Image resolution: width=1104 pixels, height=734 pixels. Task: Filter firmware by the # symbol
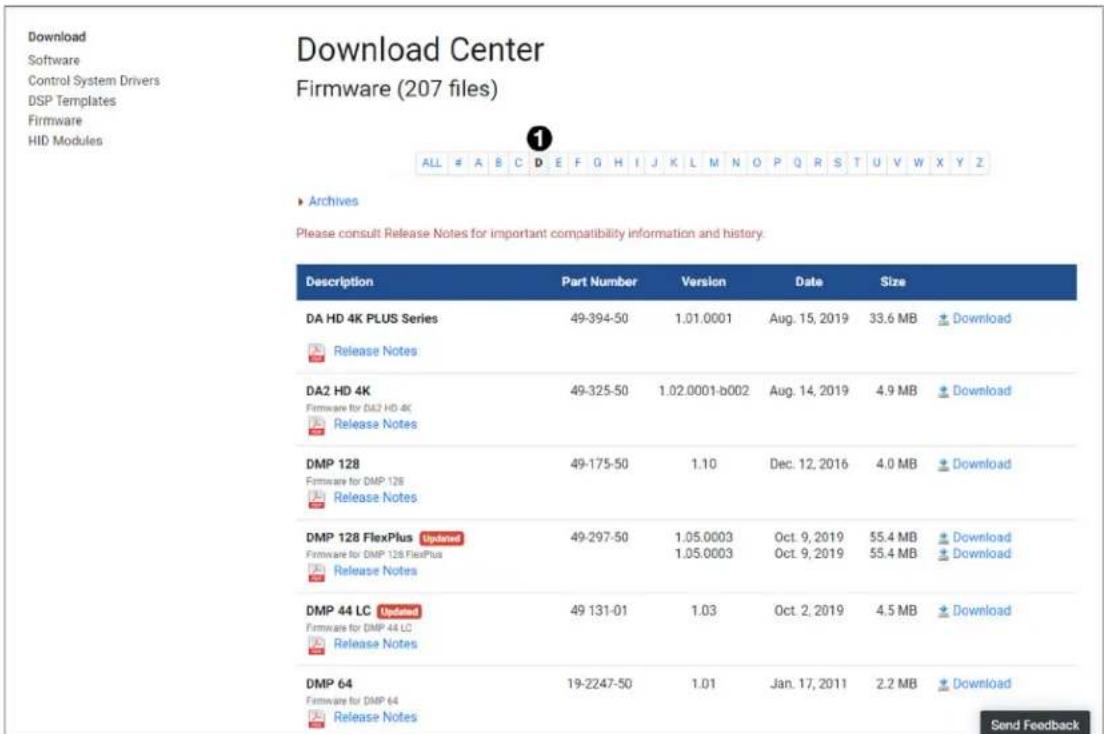(458, 163)
